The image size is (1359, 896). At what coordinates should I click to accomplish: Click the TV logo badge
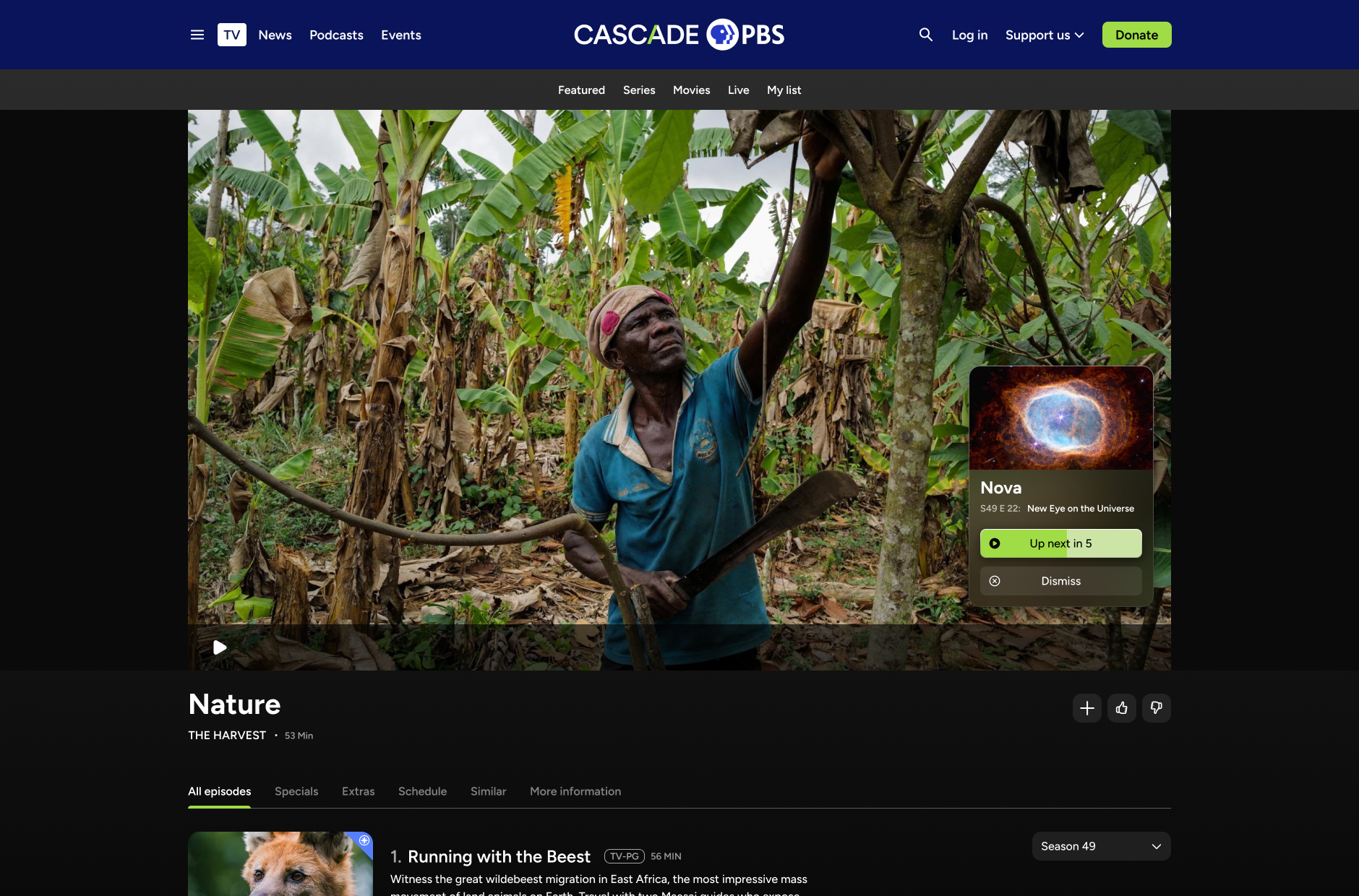[231, 35]
